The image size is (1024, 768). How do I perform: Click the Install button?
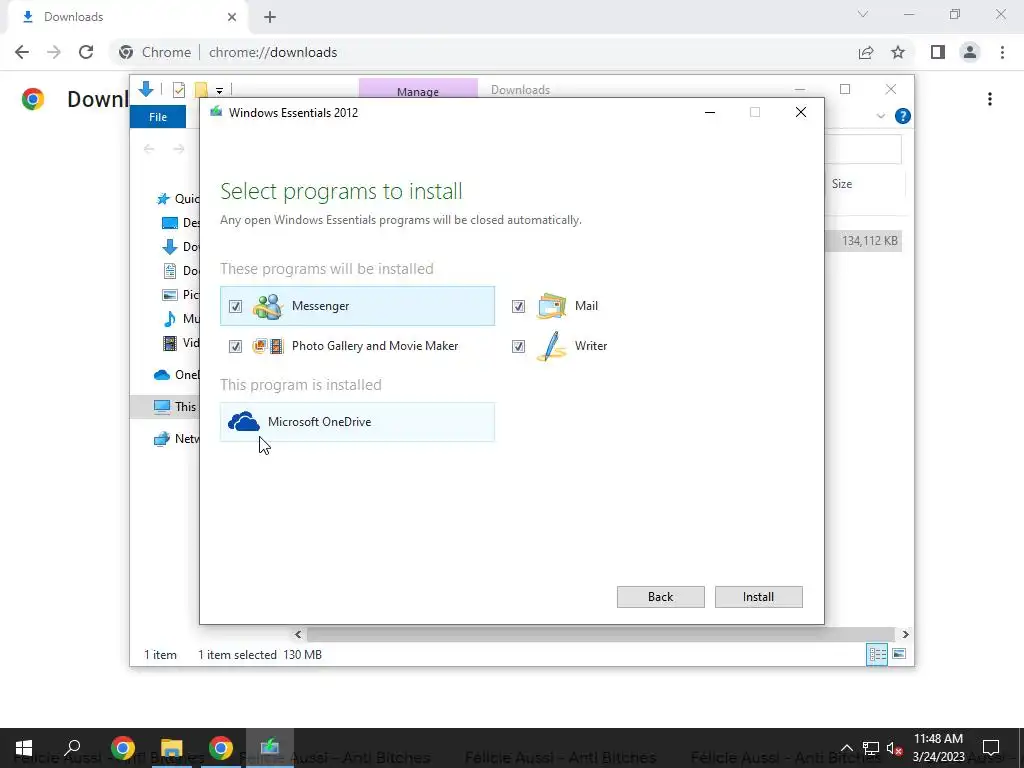758,597
